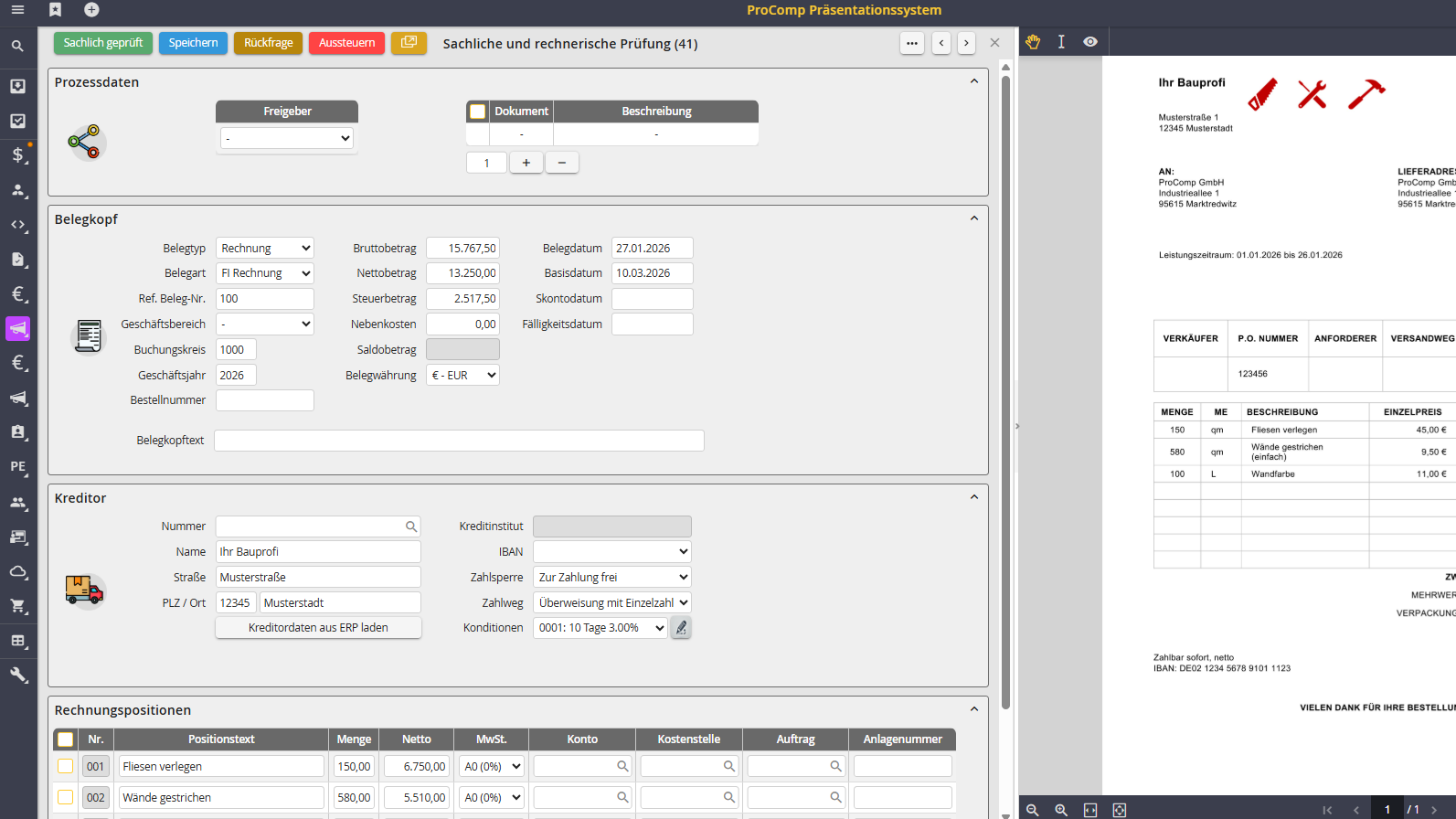Open the Belegtyp dropdown
The width and height of the screenshot is (1456, 819).
(x=265, y=249)
